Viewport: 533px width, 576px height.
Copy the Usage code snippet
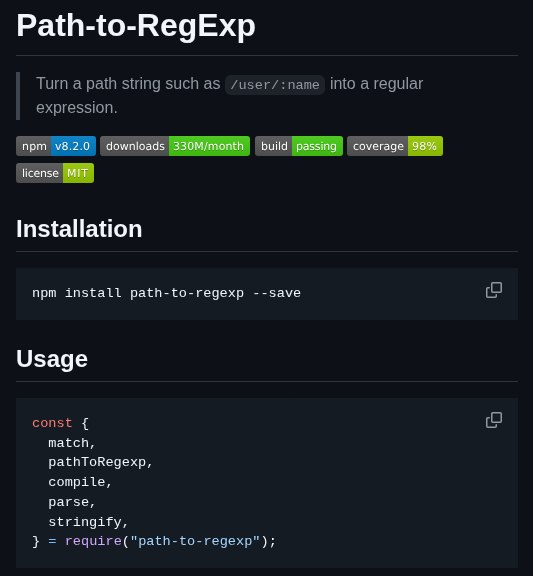click(x=494, y=420)
